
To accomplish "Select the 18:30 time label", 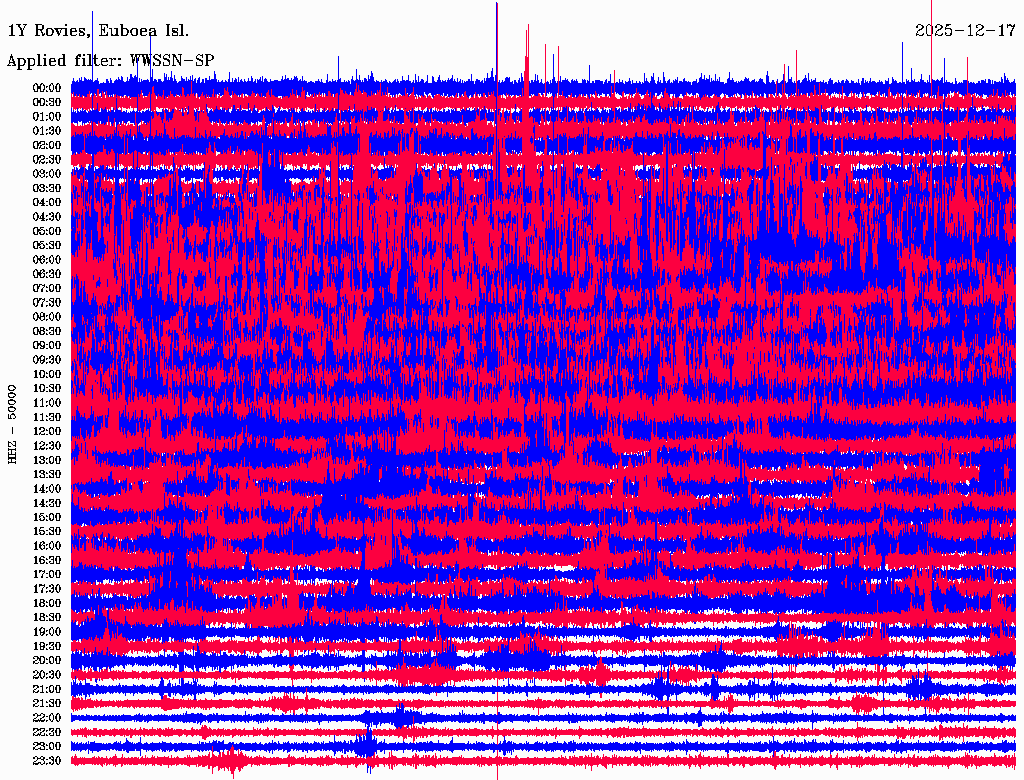I will (x=47, y=617).
